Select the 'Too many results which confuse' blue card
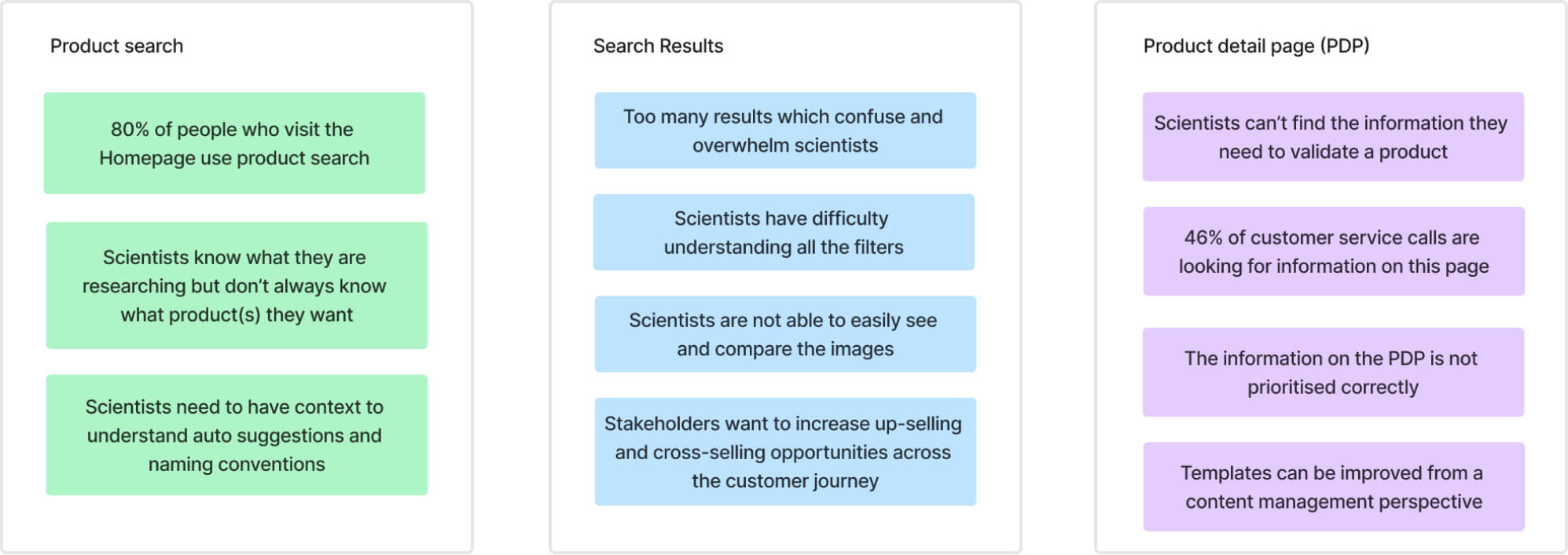This screenshot has height=555, width=1568. [x=785, y=130]
